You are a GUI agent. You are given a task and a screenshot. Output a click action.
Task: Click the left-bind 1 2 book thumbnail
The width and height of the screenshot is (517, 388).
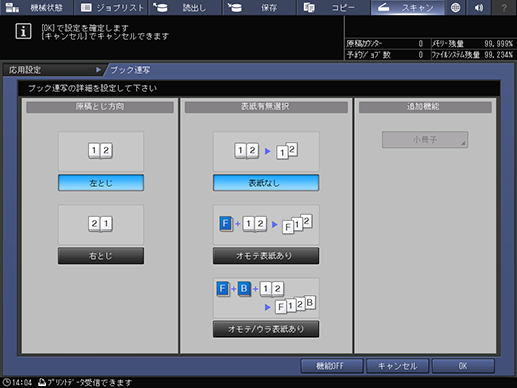(x=101, y=151)
